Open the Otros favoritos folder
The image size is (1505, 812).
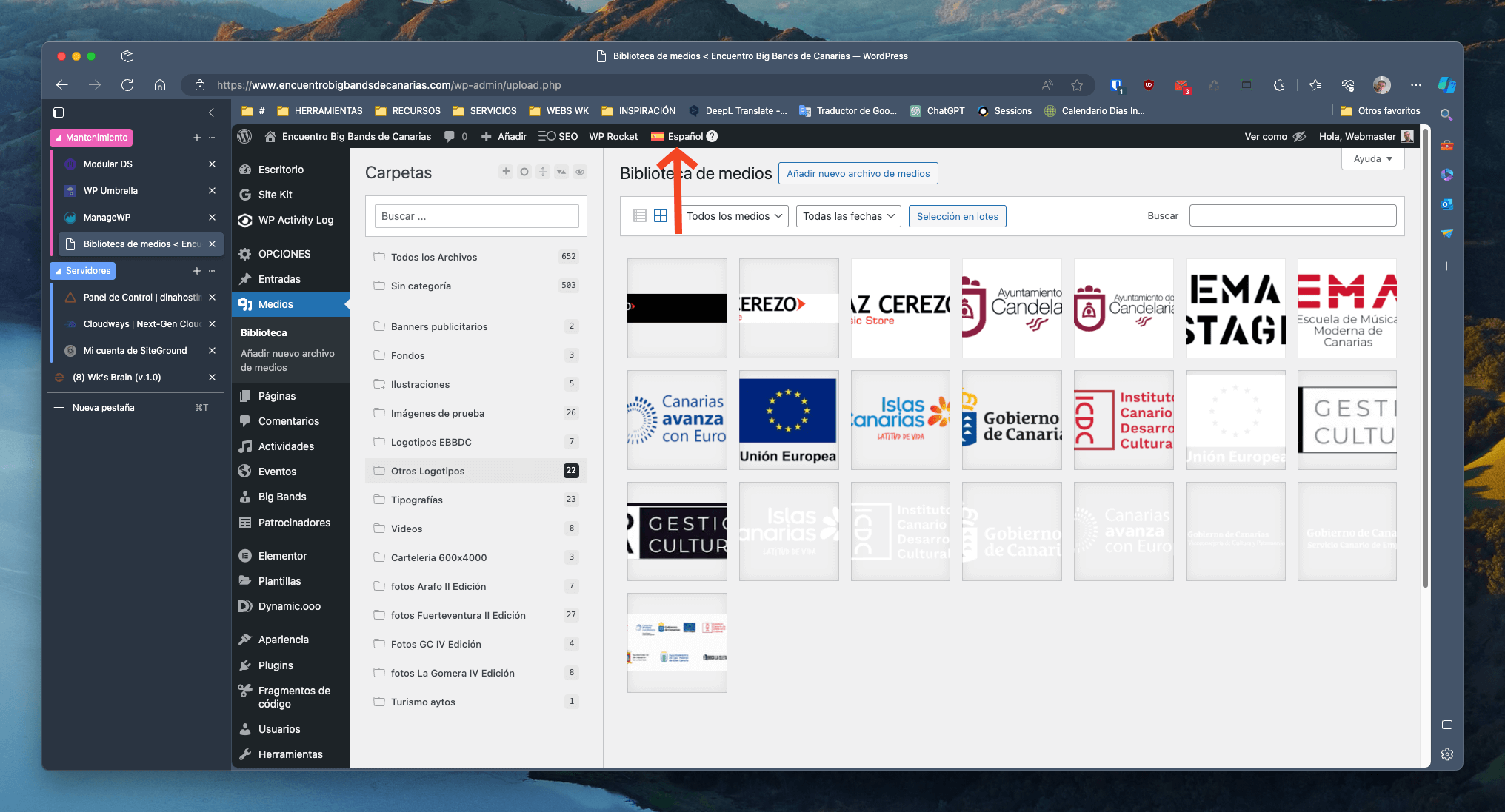coord(1381,111)
